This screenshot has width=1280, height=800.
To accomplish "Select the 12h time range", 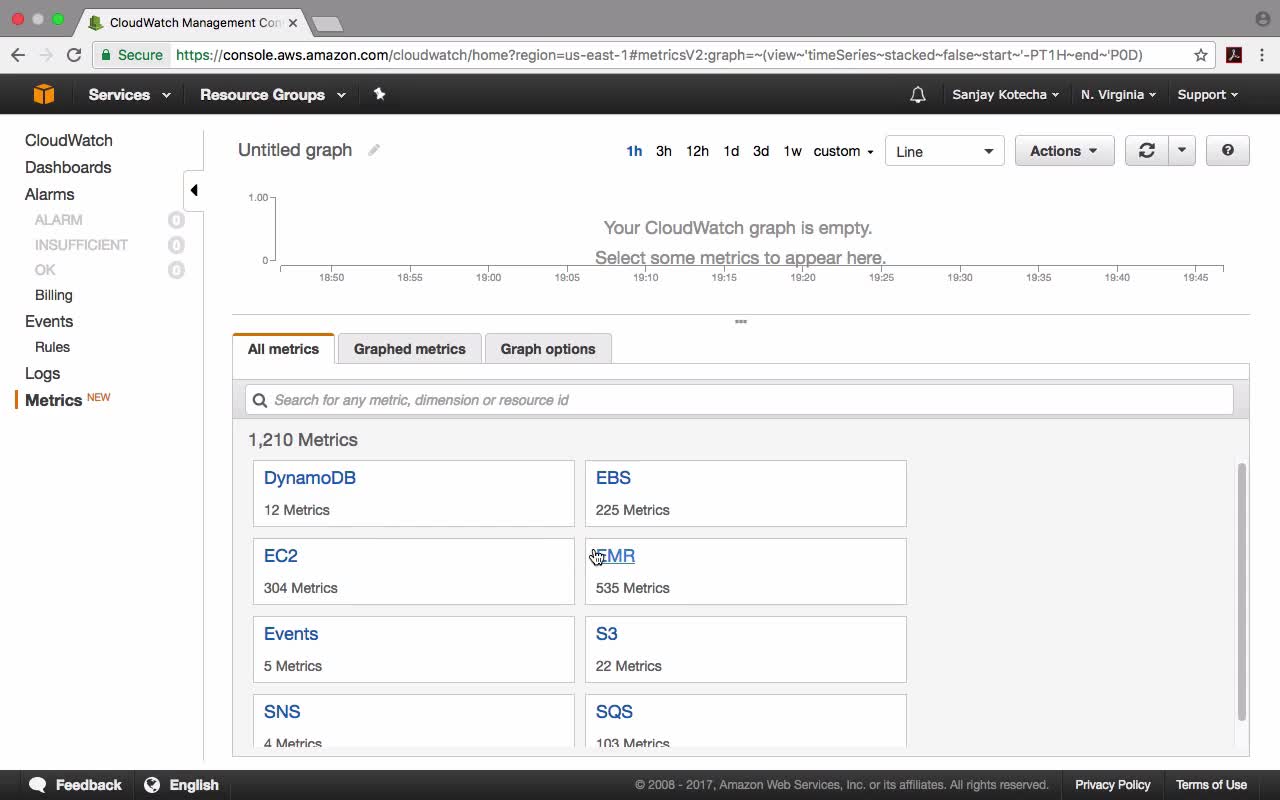I will 697,151.
